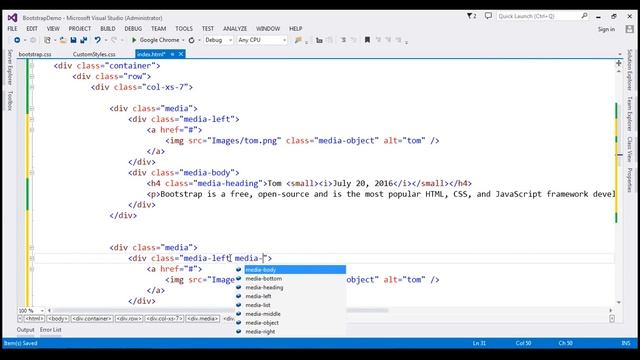Click the New Project toolbar icon
The image size is (640, 360).
click(47, 40)
